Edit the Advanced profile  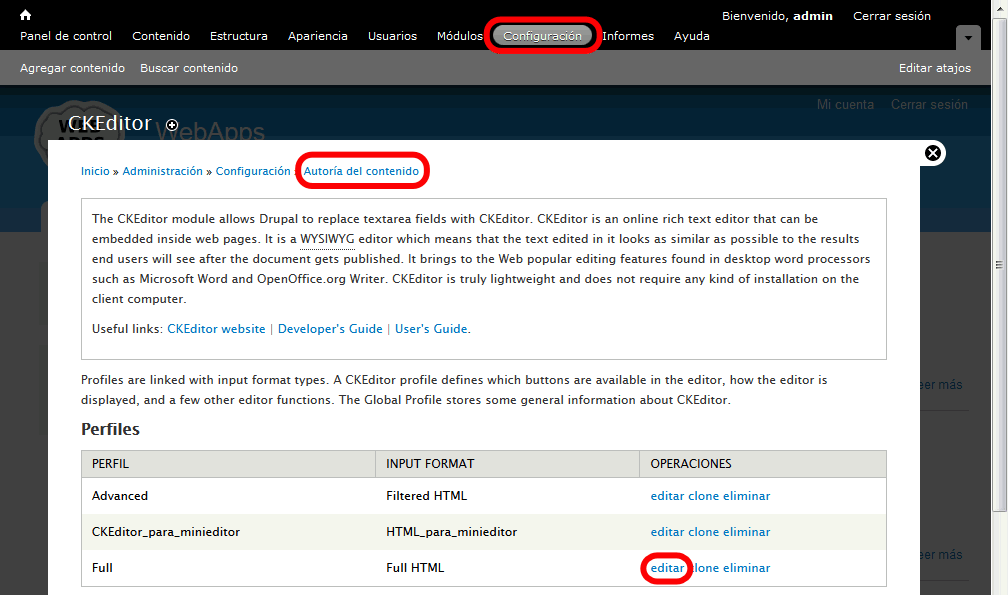coord(667,496)
